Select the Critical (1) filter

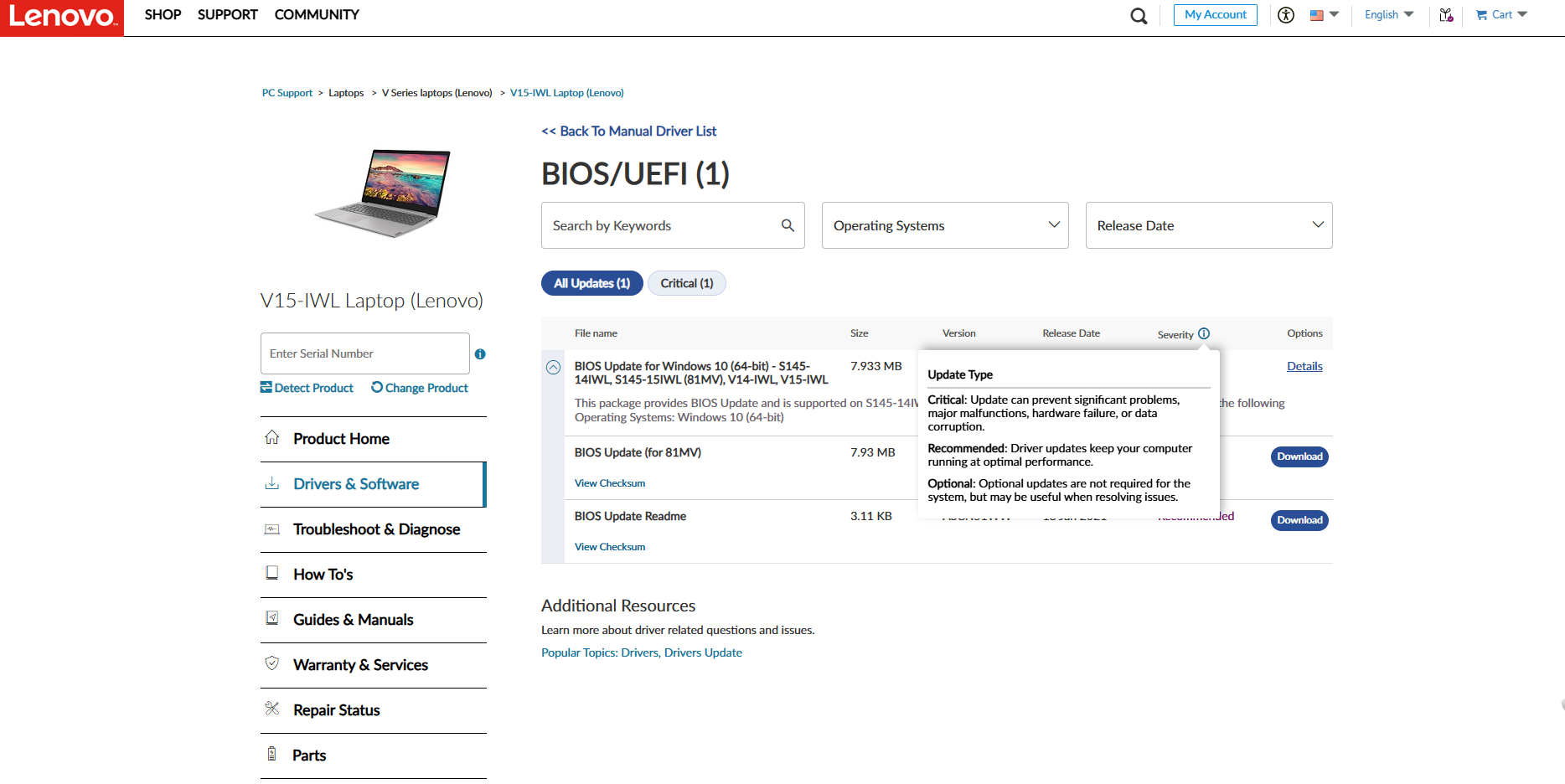pos(687,283)
